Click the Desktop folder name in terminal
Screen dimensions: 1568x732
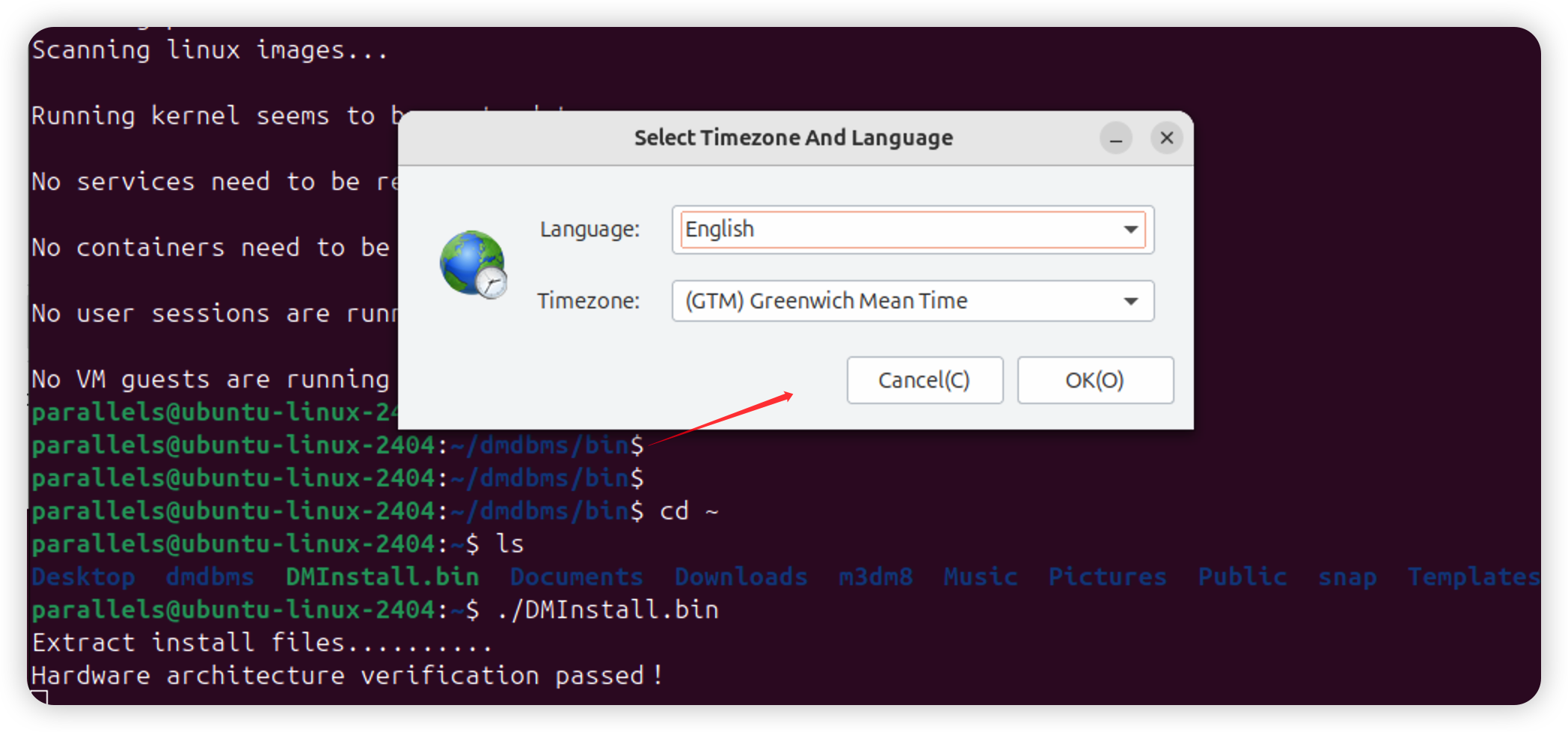(x=84, y=576)
